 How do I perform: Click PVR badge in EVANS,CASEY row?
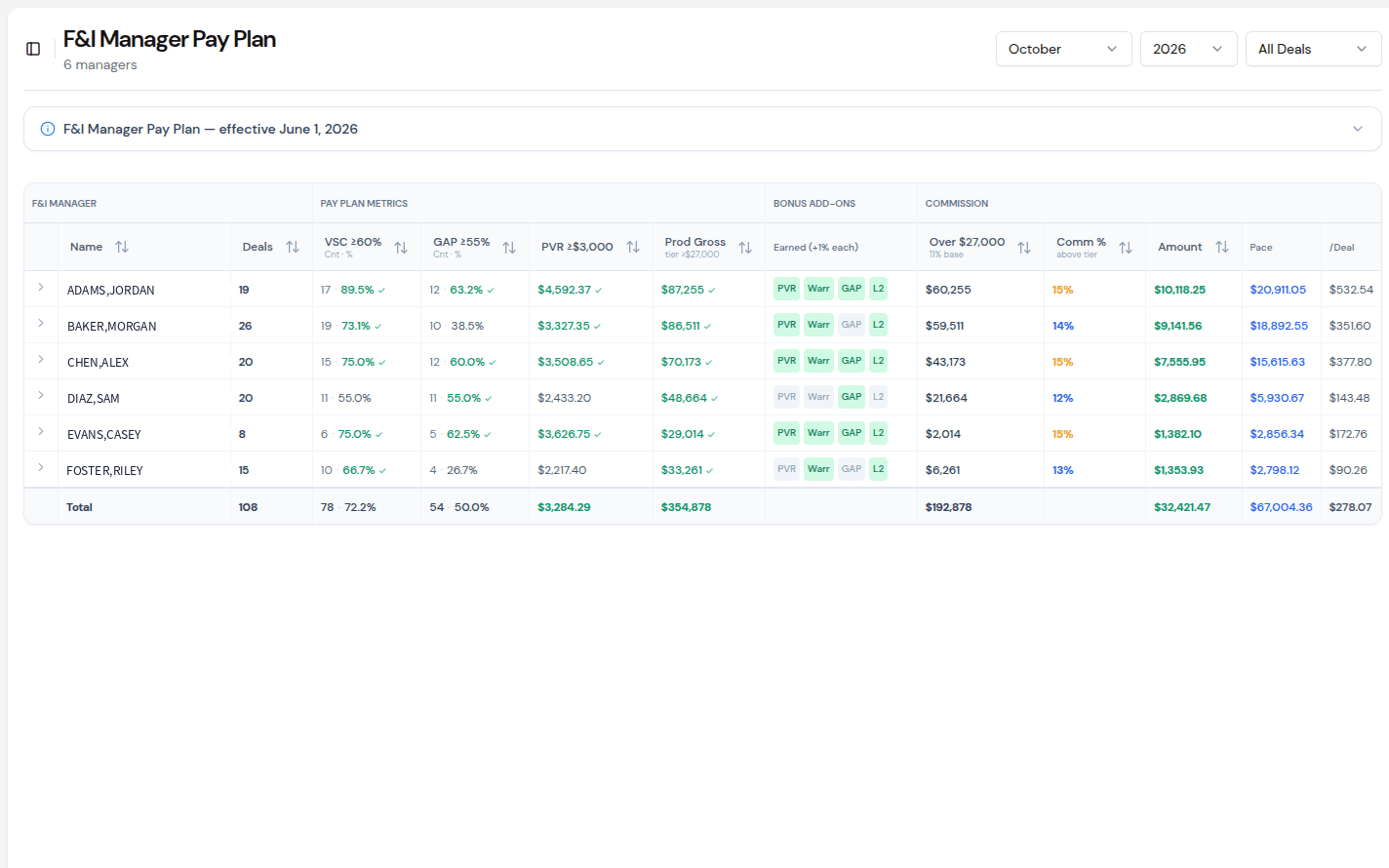[787, 433]
